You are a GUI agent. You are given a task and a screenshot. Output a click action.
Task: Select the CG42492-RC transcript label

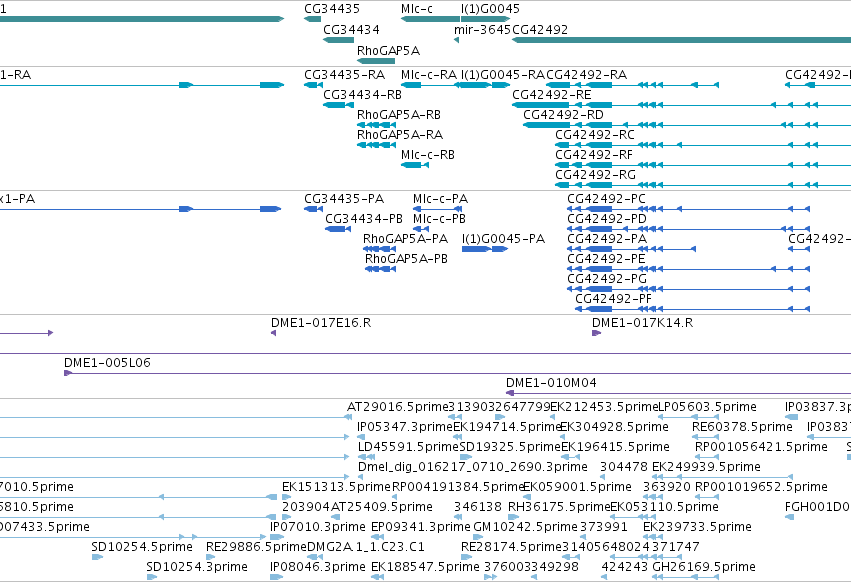coord(595,135)
